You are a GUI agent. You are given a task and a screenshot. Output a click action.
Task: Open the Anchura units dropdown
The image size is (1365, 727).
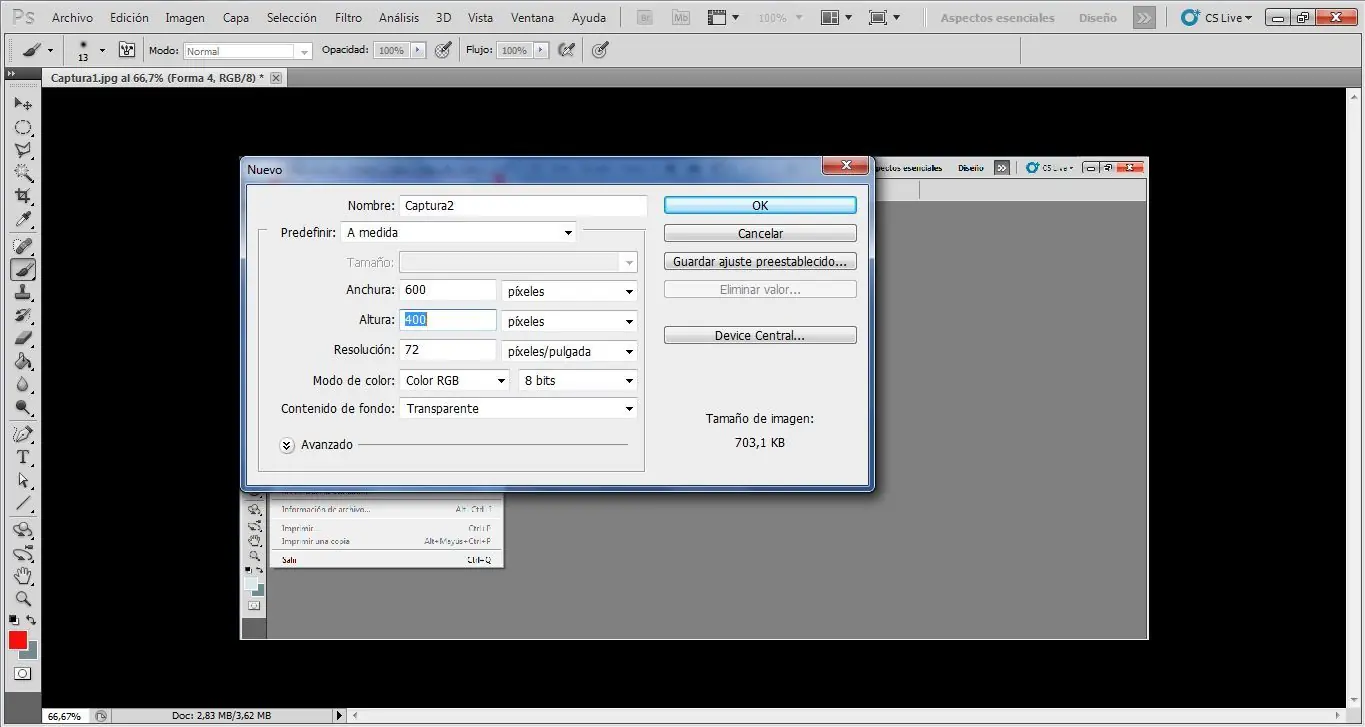569,291
